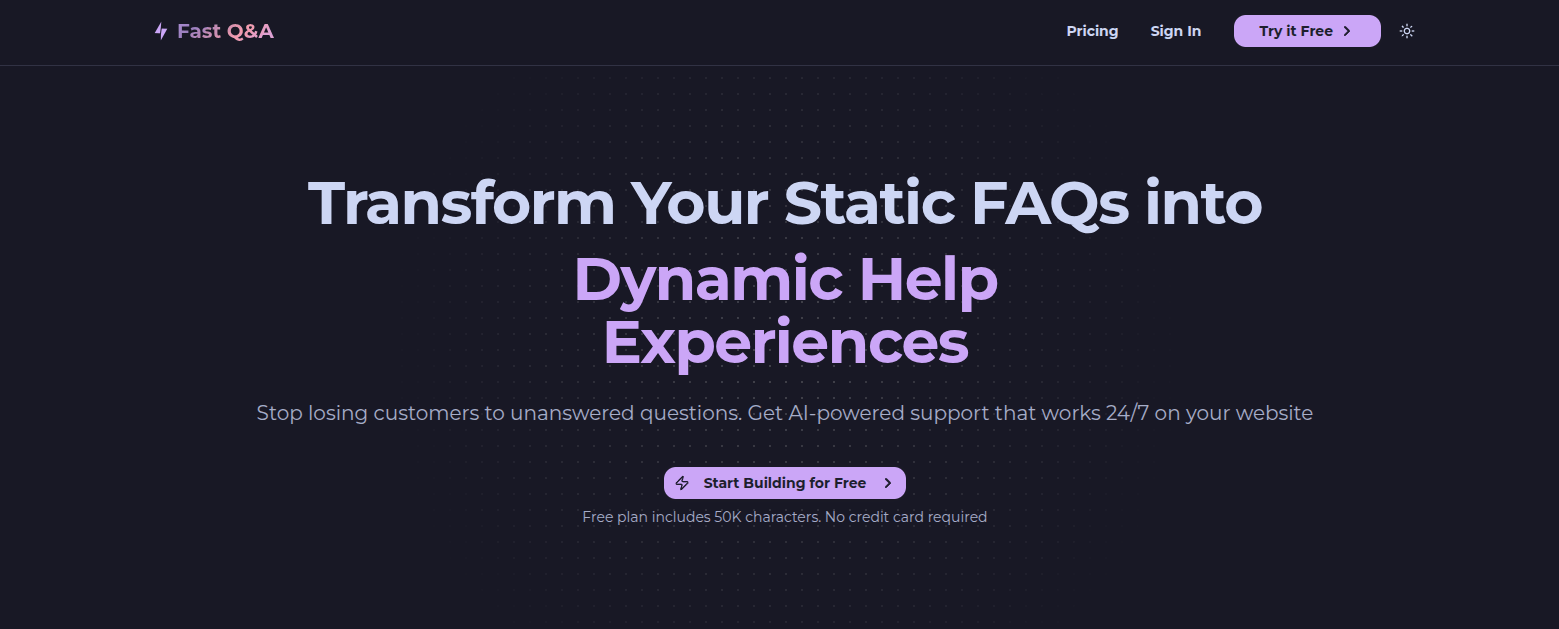Toggle light theme with the sun icon

point(1407,31)
